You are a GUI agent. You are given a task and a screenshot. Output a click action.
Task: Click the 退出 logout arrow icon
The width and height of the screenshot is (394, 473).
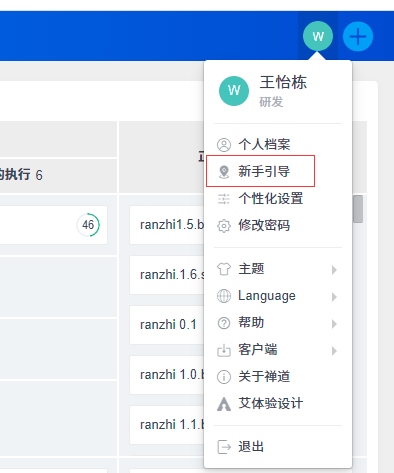pyautogui.click(x=224, y=447)
